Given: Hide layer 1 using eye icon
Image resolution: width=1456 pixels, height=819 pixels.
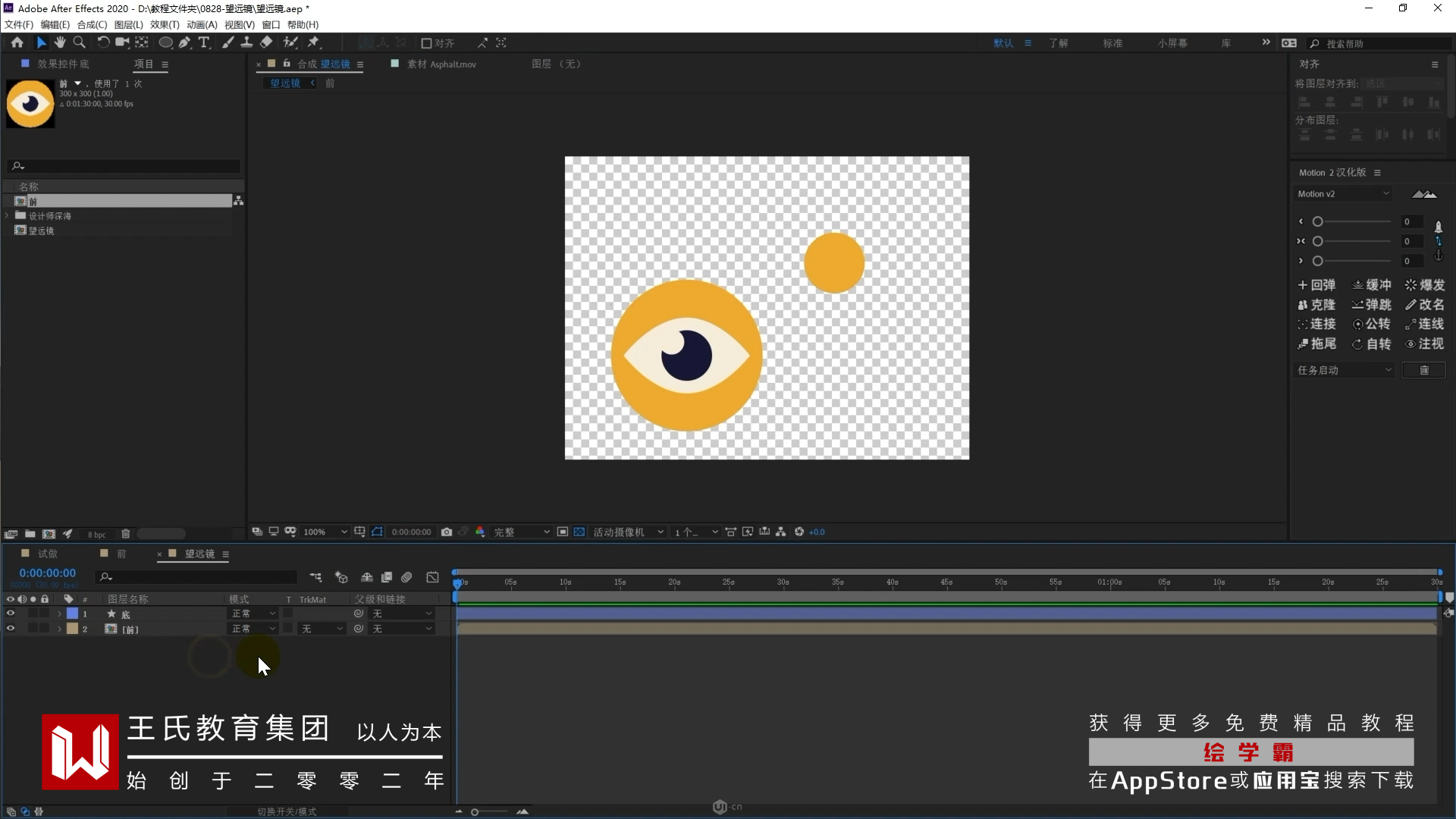Looking at the screenshot, I should click(x=11, y=613).
